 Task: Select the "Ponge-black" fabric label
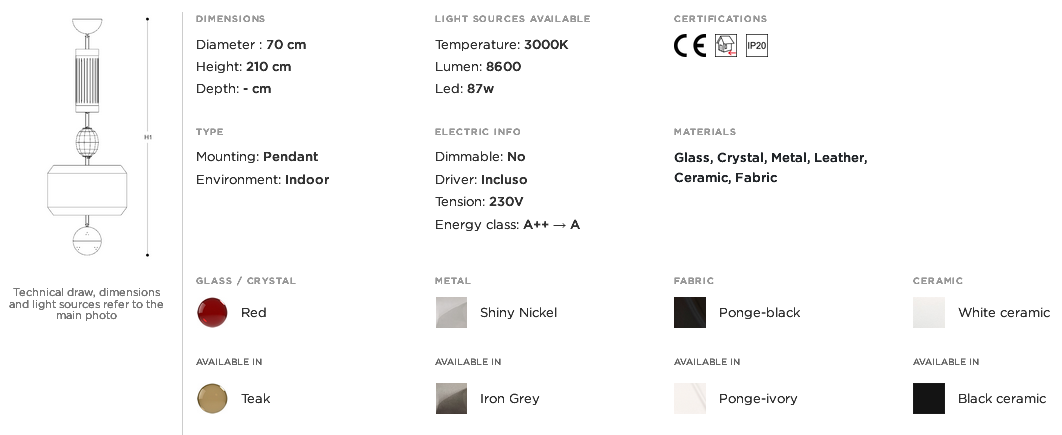tap(760, 313)
